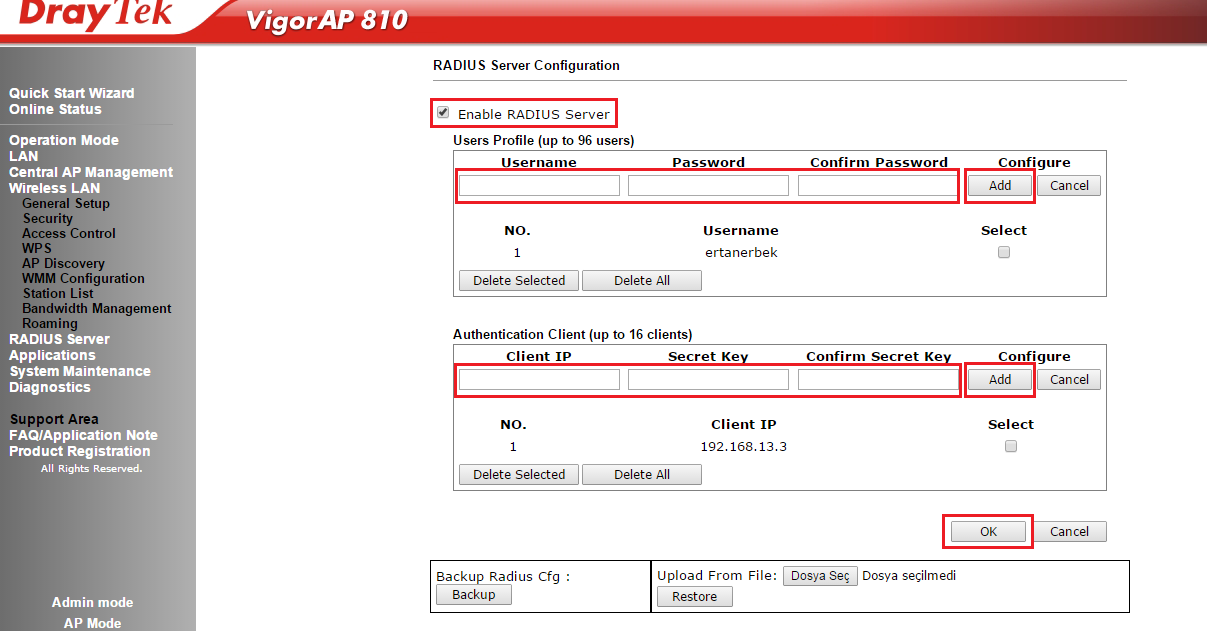The width and height of the screenshot is (1207, 631).
Task: Uncheck Enable RADIUS Server checkbox
Action: click(443, 113)
